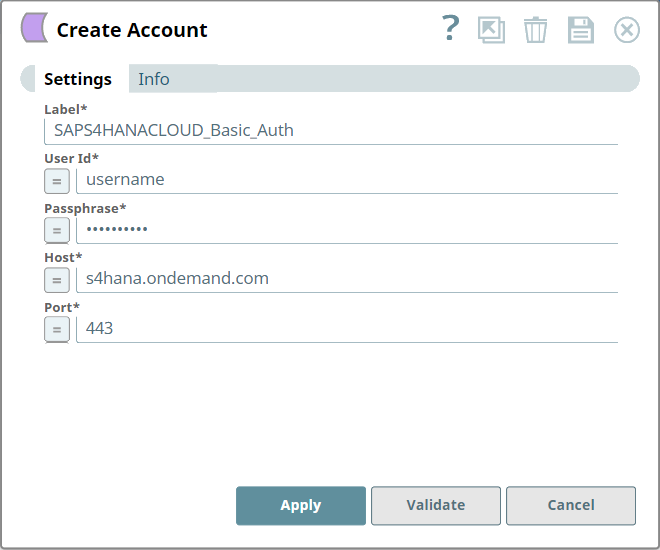Save using the floppy disk icon
The image size is (660, 550).
point(581,30)
